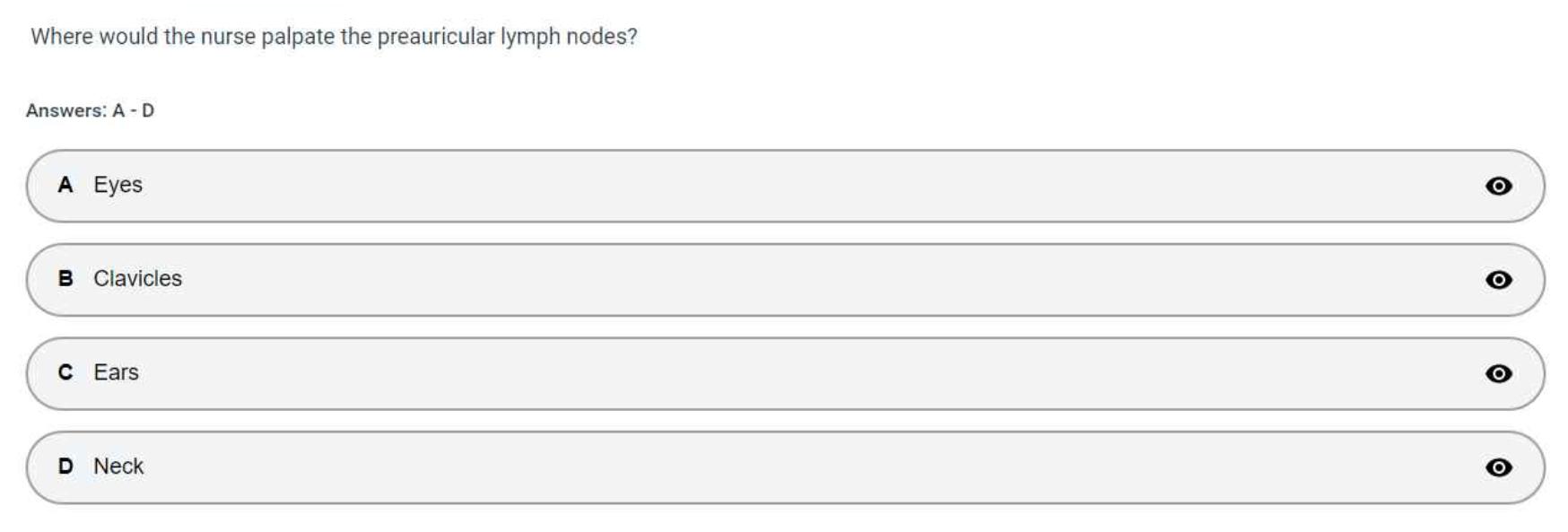
Task: Click the word 'Clavicles' in option B
Action: click(137, 279)
